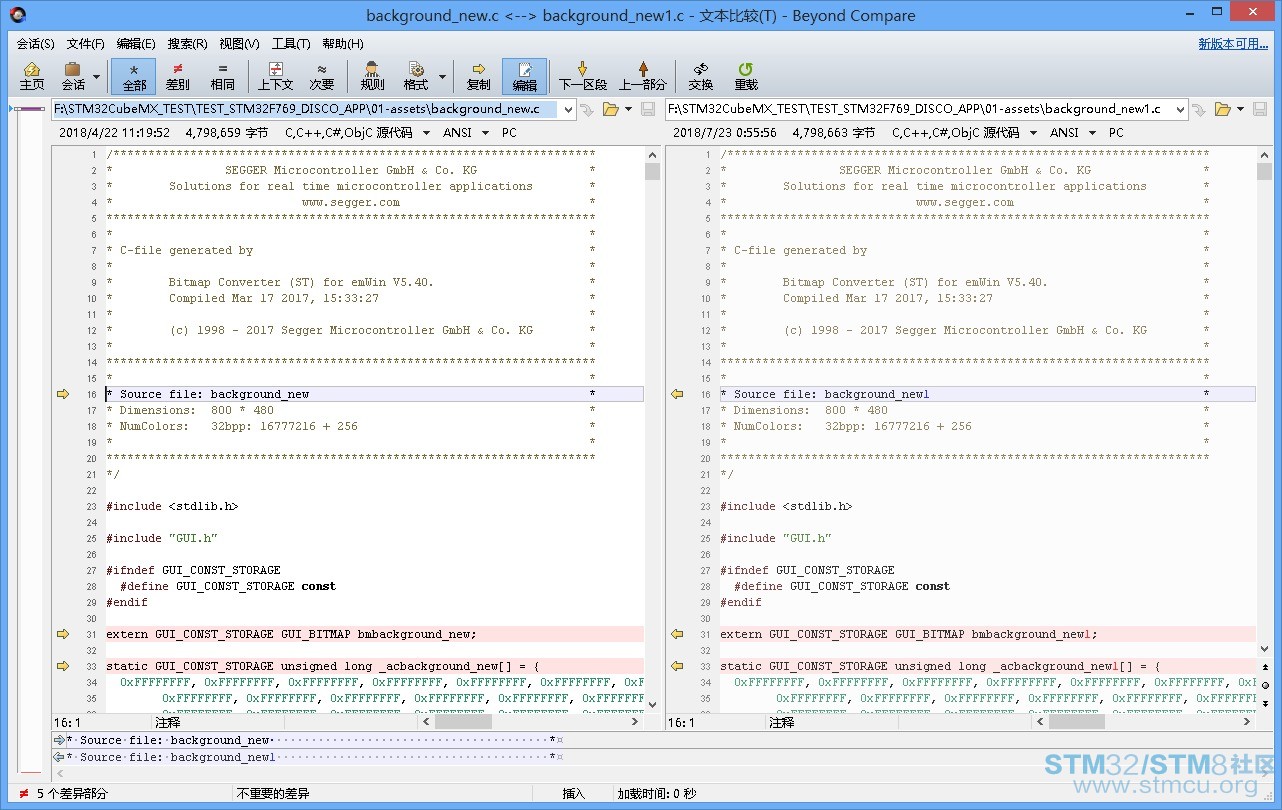Click the '5 个差异部分' status bar entry
This screenshot has height=810, width=1282.
[72, 794]
